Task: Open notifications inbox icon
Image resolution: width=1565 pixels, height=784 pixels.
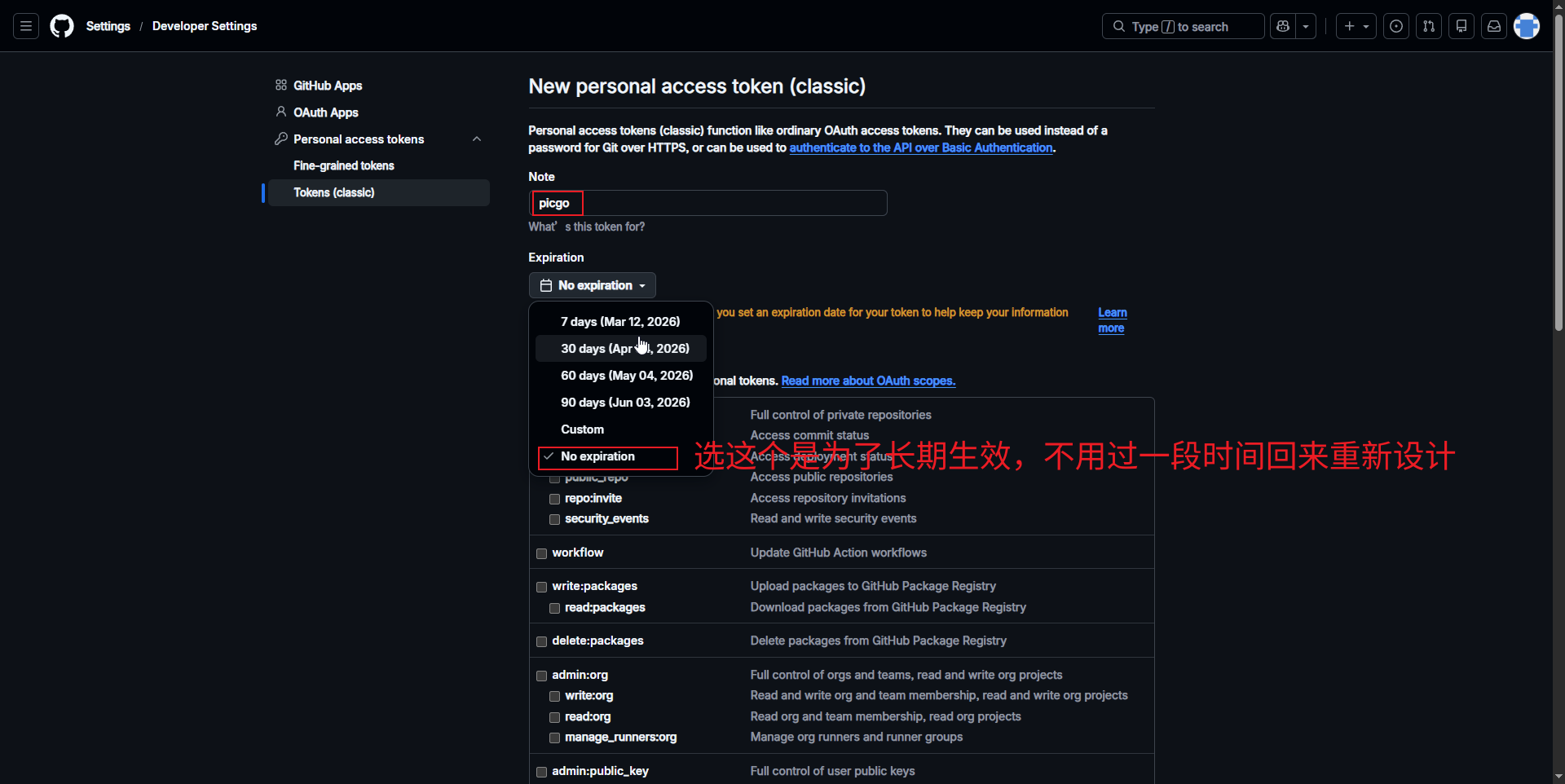Action: (x=1494, y=26)
